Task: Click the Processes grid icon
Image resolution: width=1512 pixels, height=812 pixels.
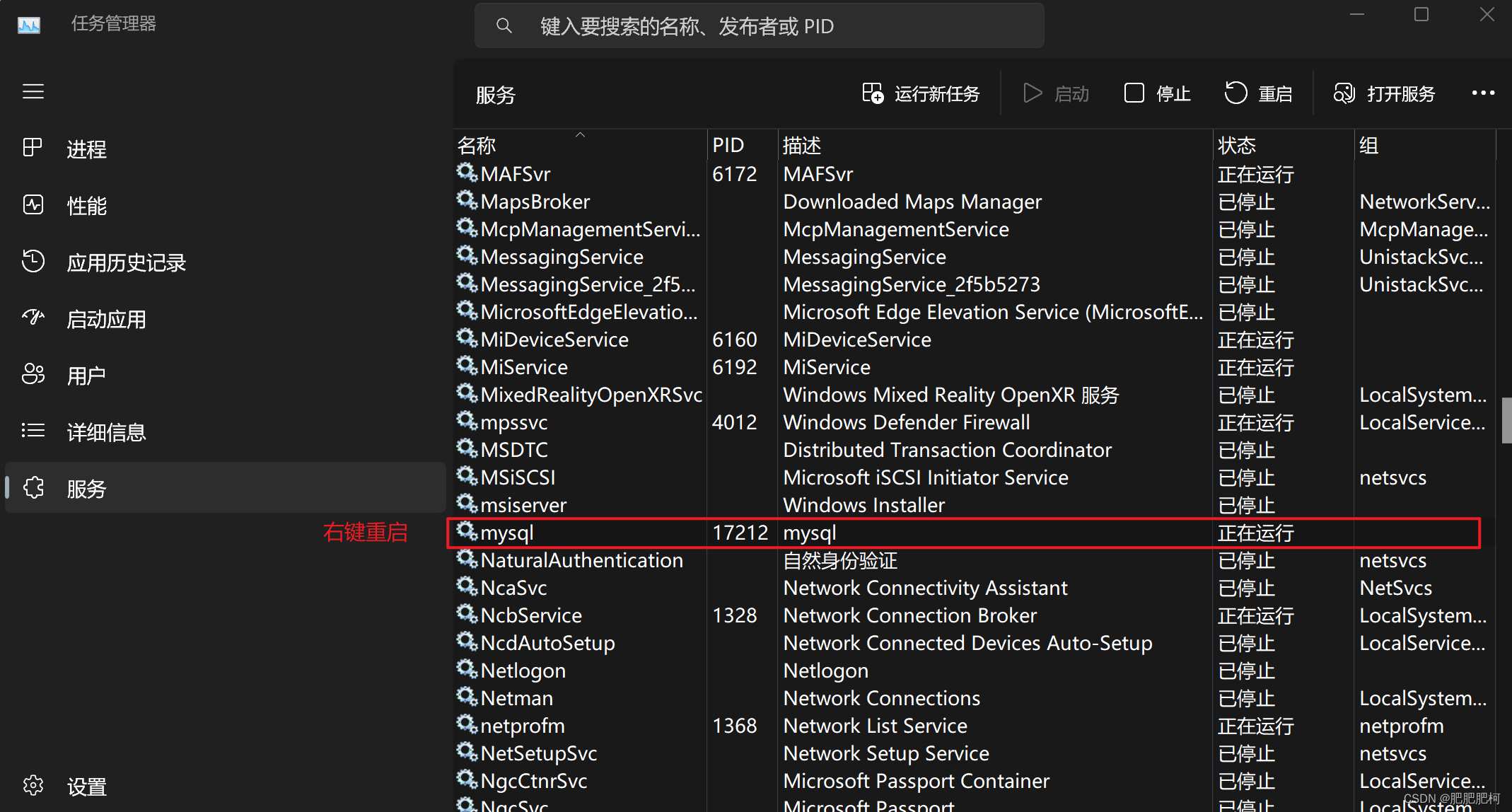Action: 33,148
